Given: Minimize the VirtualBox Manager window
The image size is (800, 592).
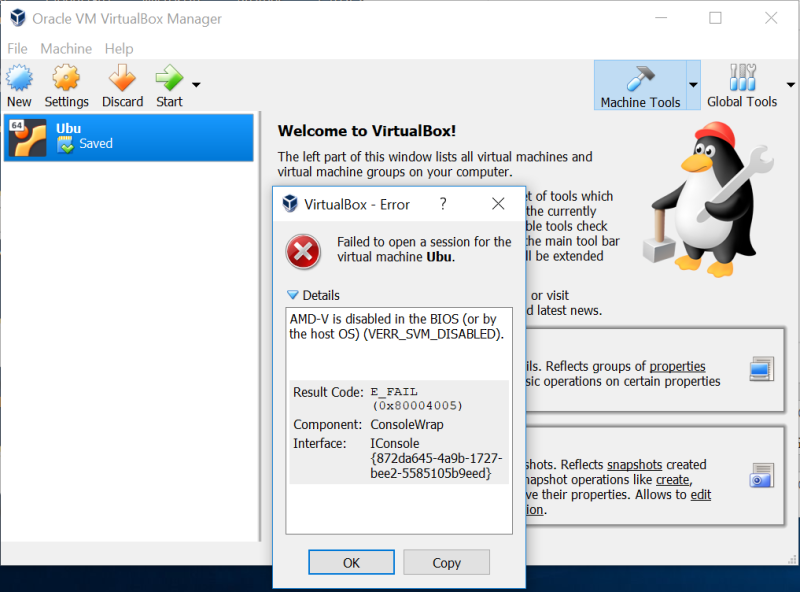Looking at the screenshot, I should click(661, 18).
